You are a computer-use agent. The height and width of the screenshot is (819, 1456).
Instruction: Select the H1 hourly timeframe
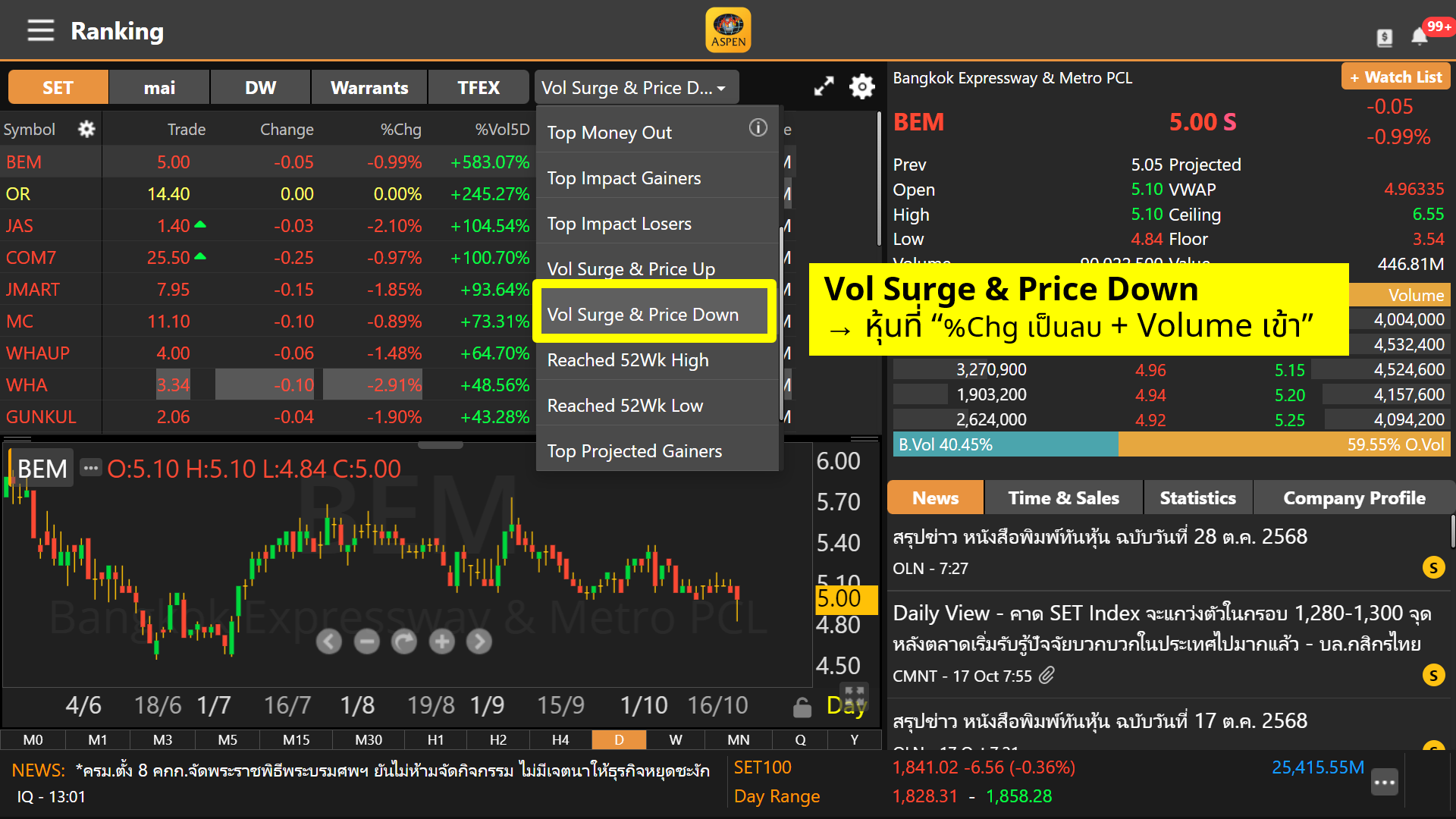click(435, 739)
